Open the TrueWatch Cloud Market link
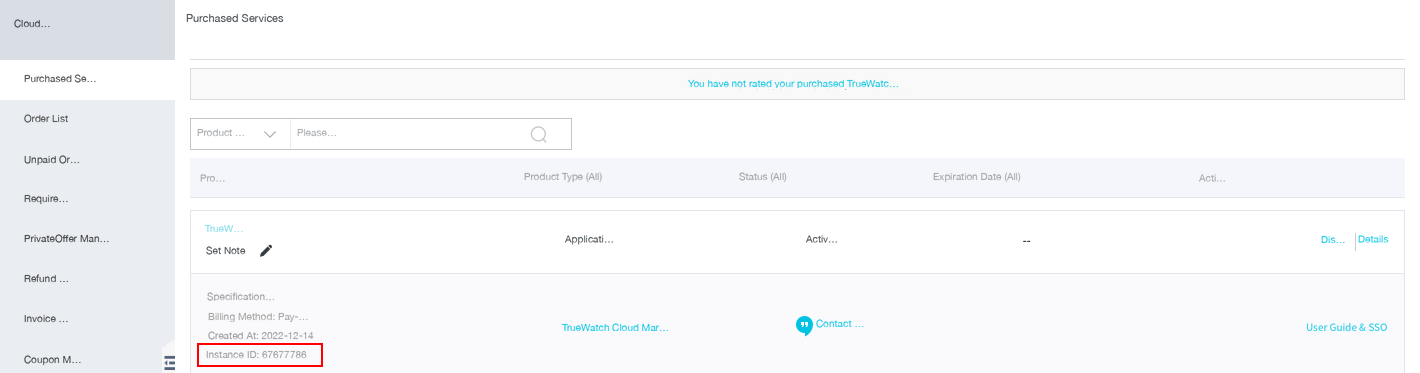The height and width of the screenshot is (373, 1420). [615, 327]
